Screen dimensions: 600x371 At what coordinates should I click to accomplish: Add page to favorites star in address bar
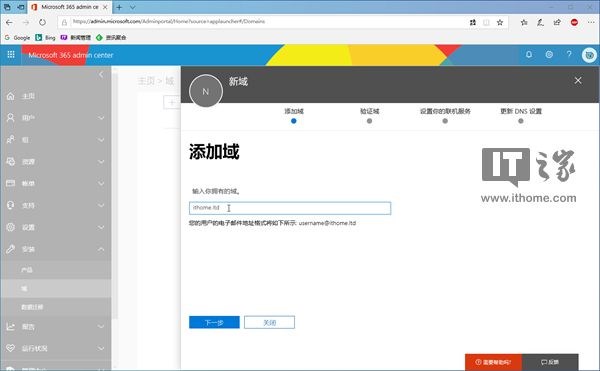click(500, 23)
